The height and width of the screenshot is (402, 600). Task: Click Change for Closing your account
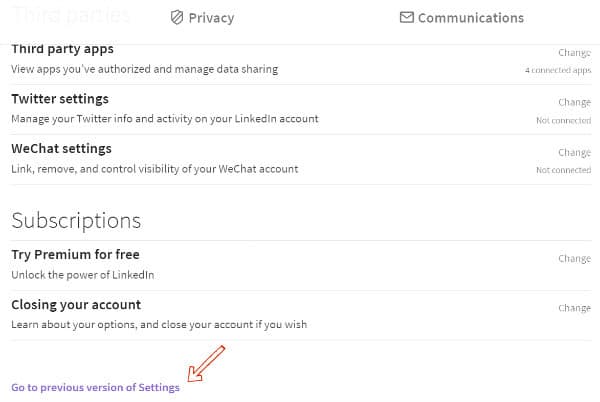point(574,308)
